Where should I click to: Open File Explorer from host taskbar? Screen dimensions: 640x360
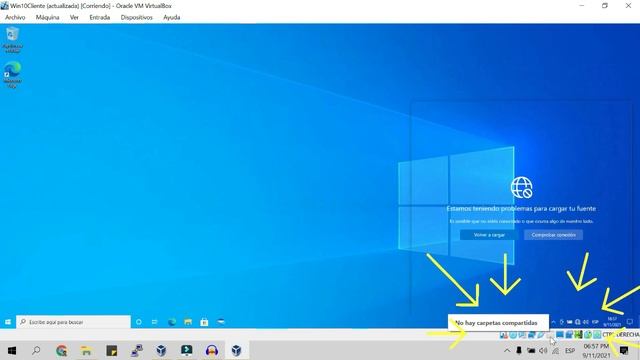coord(86,351)
